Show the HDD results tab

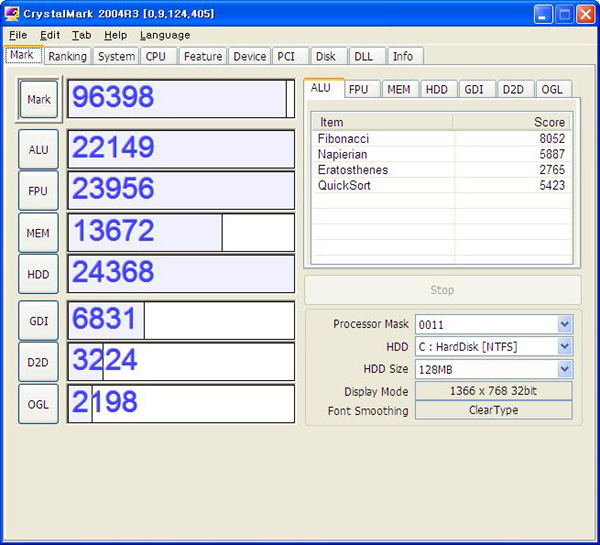(x=439, y=89)
